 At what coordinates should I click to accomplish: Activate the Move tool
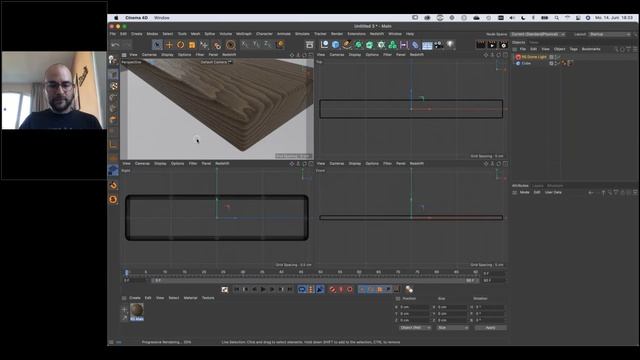169,45
